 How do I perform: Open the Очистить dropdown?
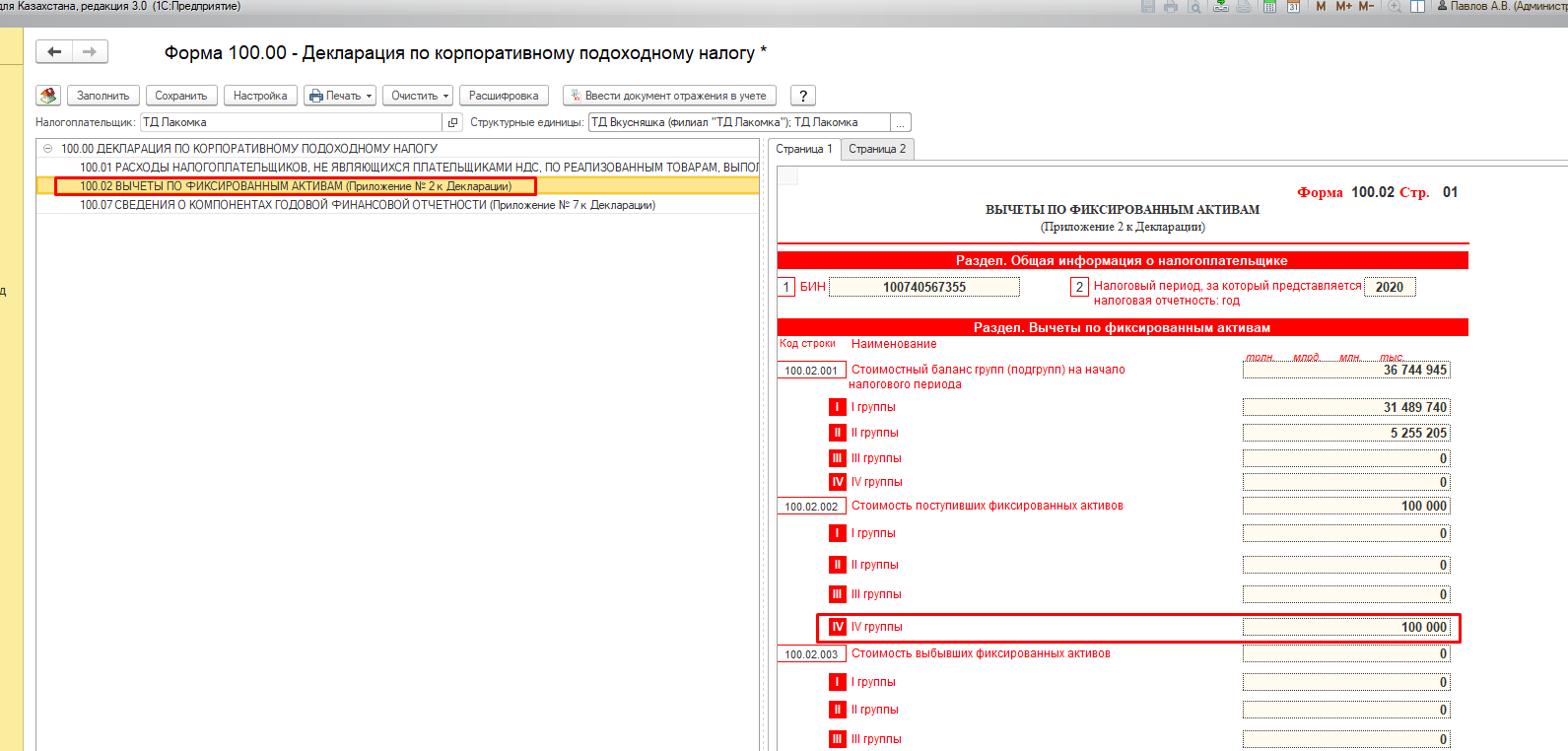pos(418,96)
